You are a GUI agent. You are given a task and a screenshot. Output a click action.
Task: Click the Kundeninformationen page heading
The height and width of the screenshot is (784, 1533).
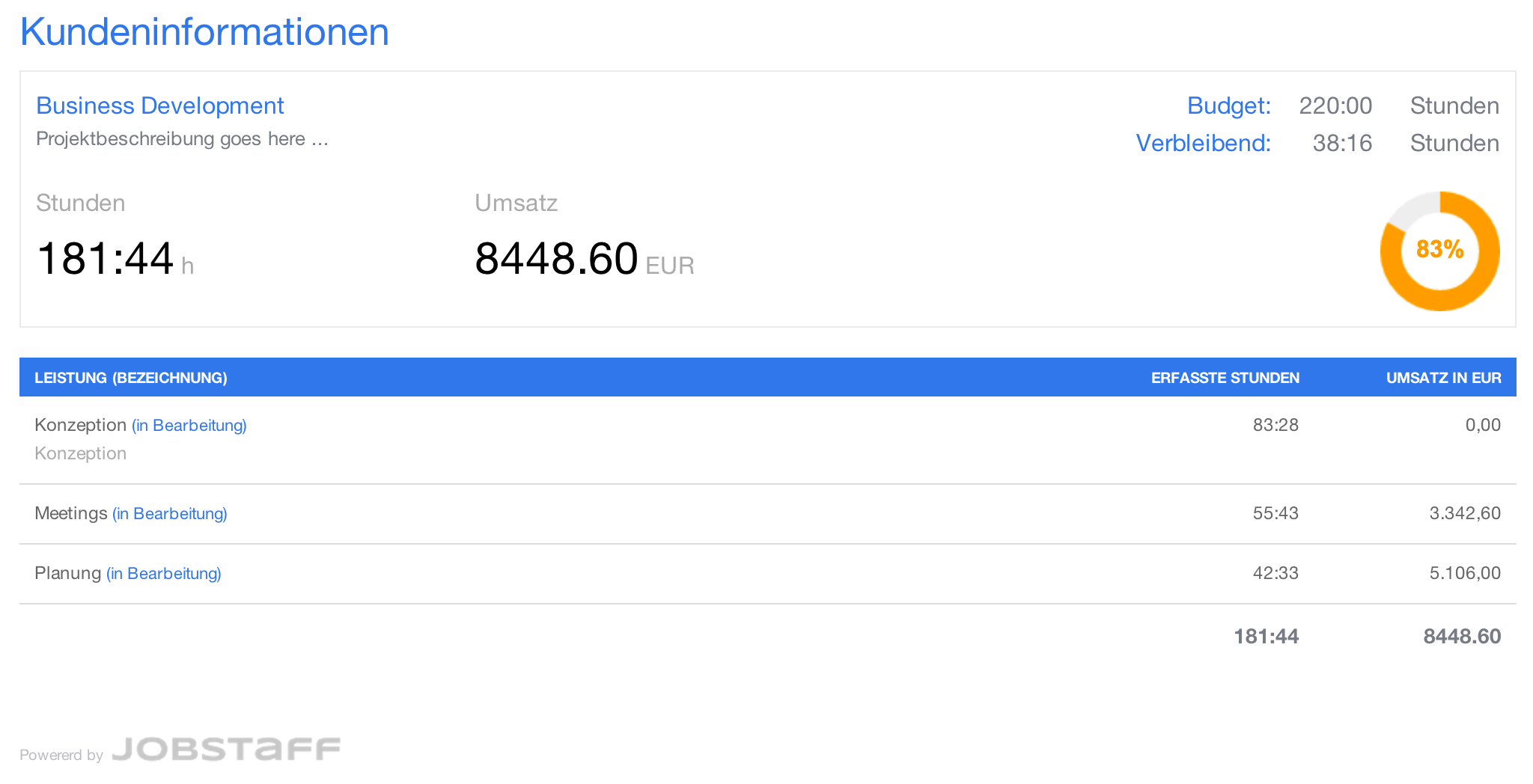(204, 32)
